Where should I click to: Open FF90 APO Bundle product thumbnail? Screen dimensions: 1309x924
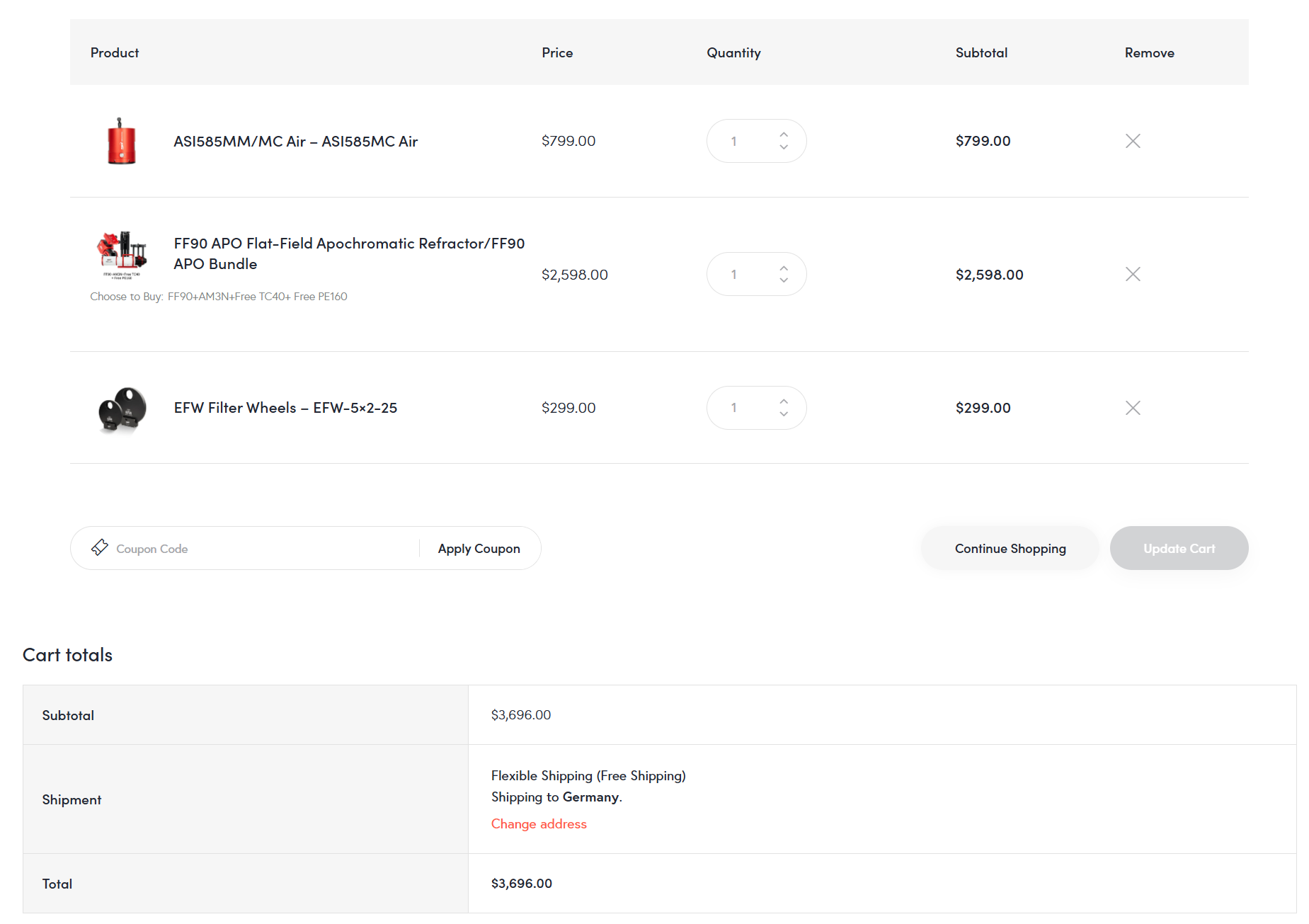[x=122, y=255]
